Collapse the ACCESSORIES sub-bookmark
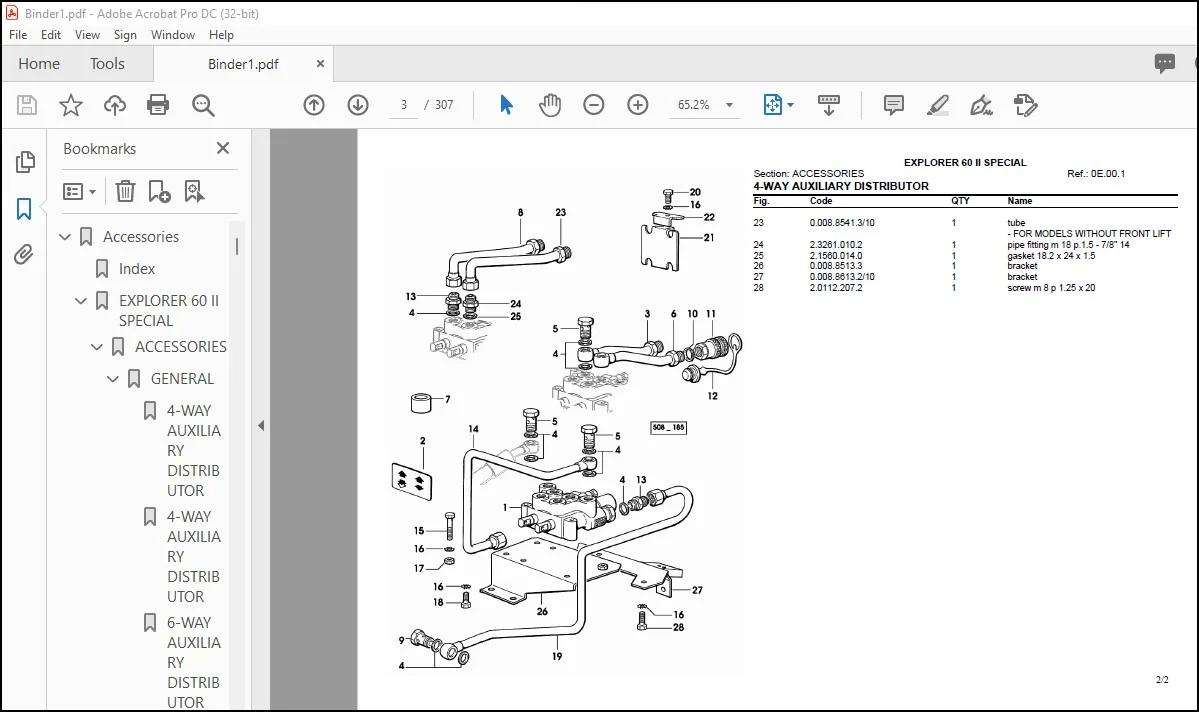 click(96, 347)
